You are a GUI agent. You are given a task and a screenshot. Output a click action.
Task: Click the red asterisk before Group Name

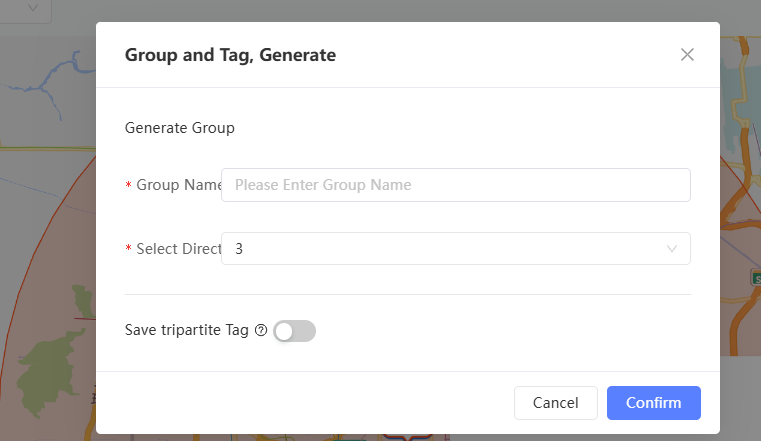(128, 186)
